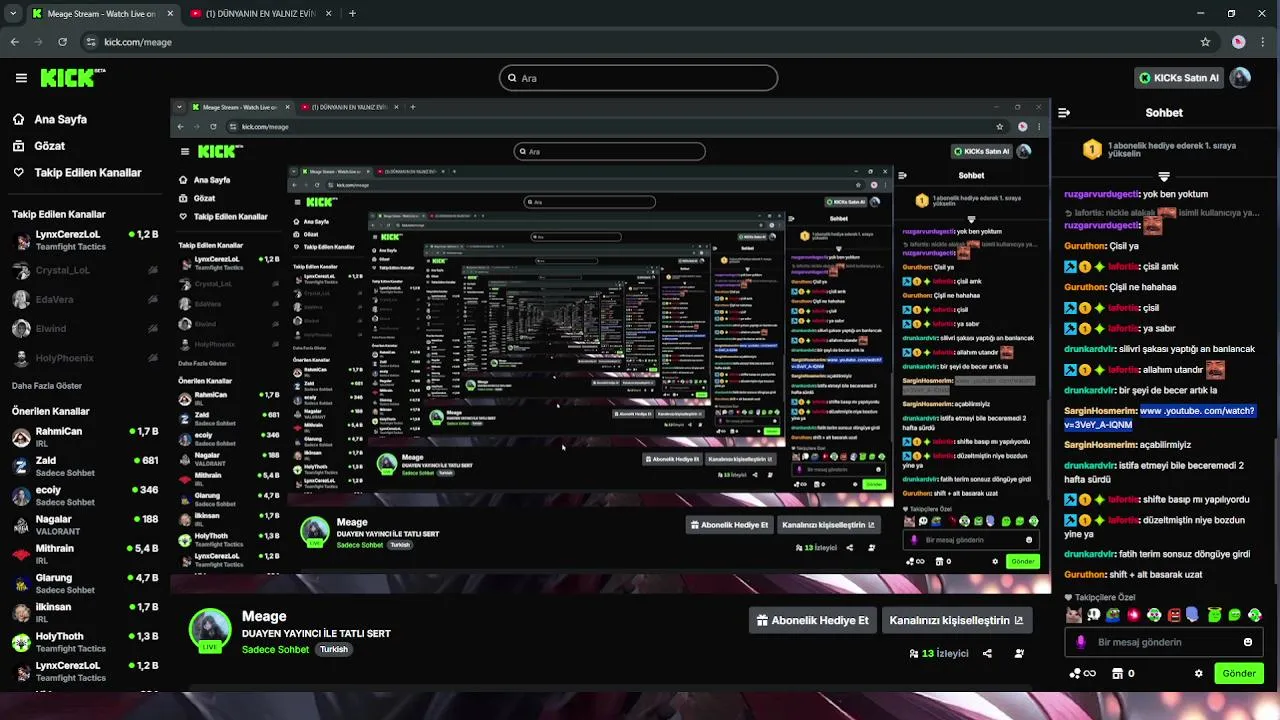Screen dimensions: 1280x720
Task: Click KICKs Satın Al button
Action: pyautogui.click(x=1180, y=78)
